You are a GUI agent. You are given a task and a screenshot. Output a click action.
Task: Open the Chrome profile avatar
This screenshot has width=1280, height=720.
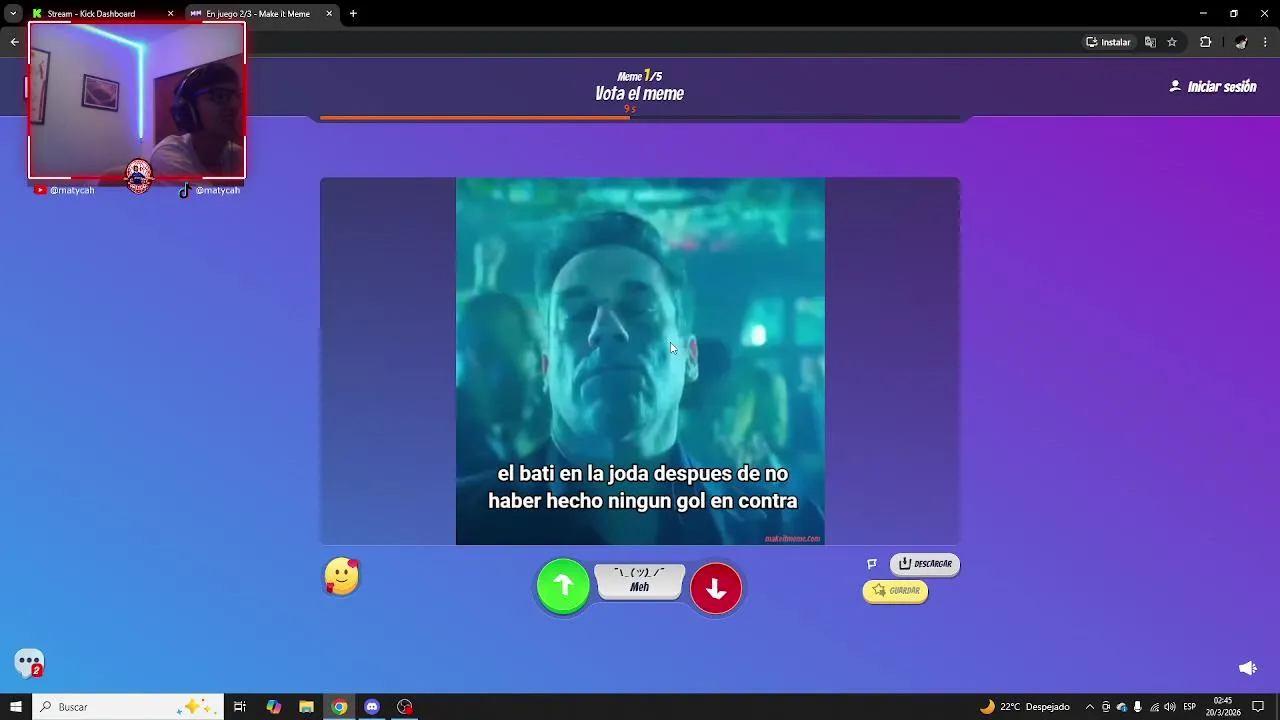coord(1241,42)
